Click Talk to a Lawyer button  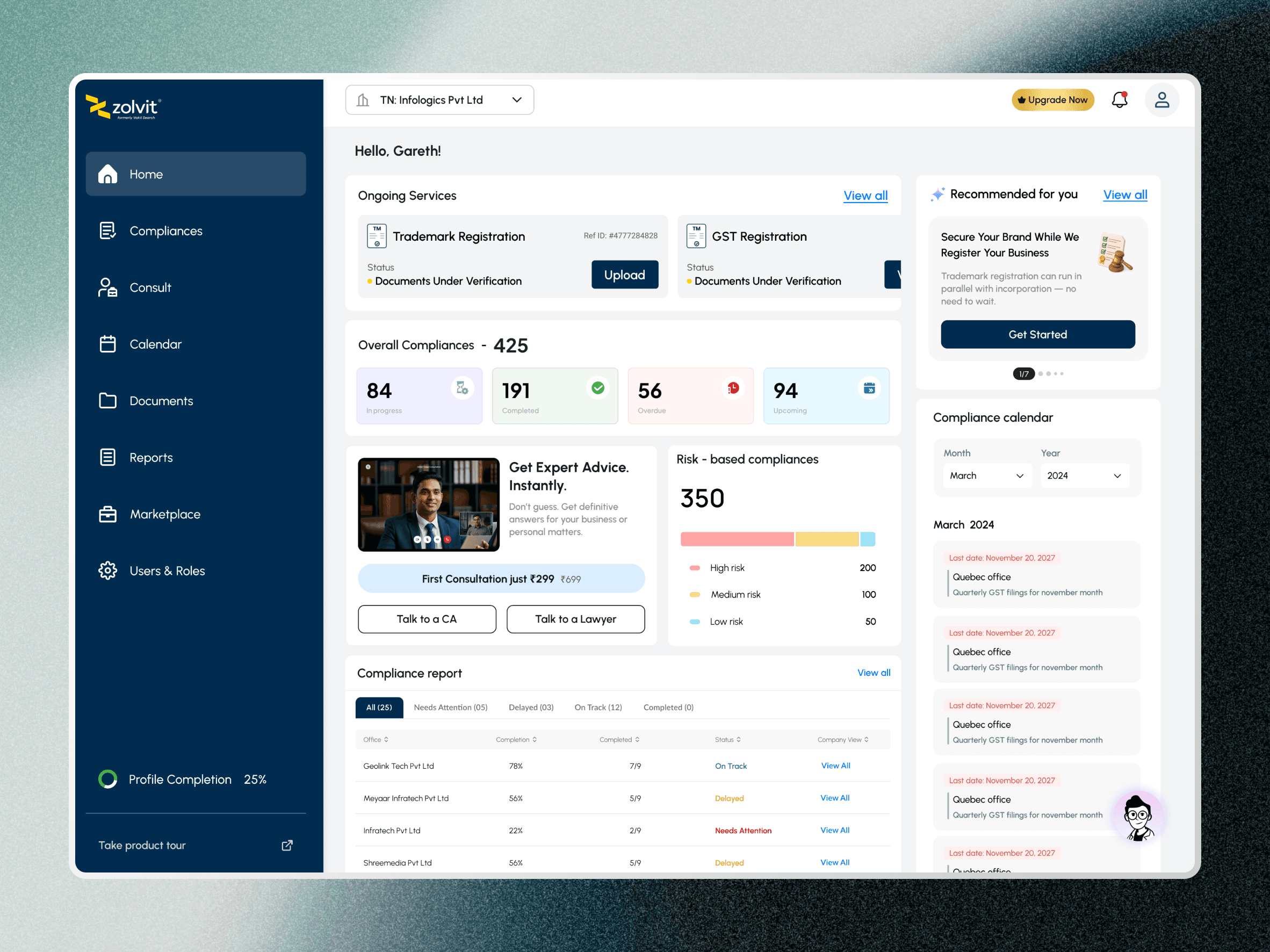coord(575,619)
